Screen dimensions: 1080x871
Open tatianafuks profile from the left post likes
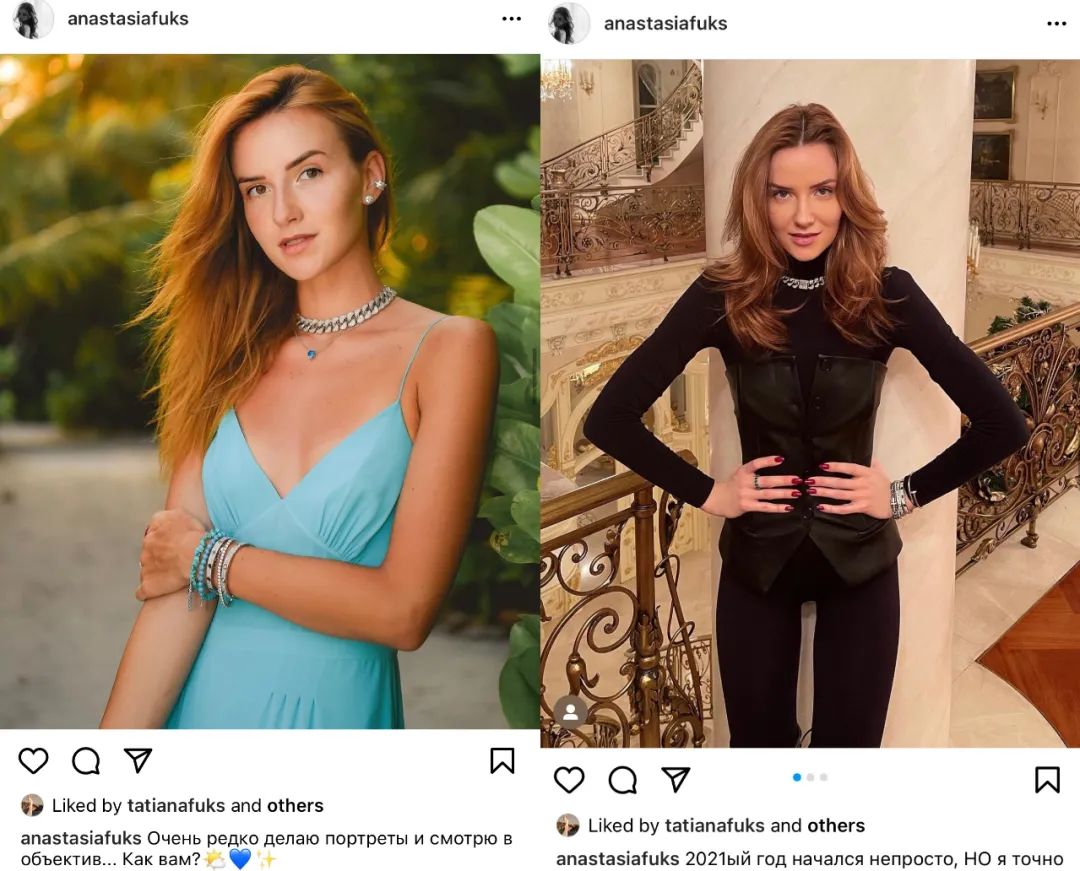point(176,806)
